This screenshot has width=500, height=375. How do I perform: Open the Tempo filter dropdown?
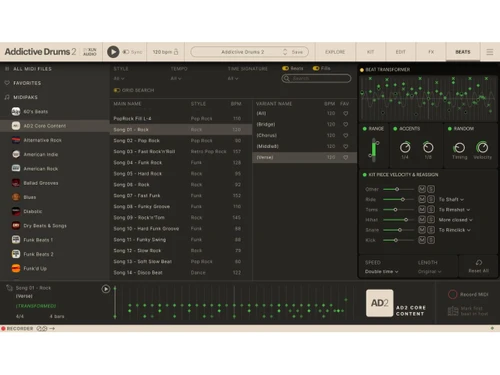(176, 79)
